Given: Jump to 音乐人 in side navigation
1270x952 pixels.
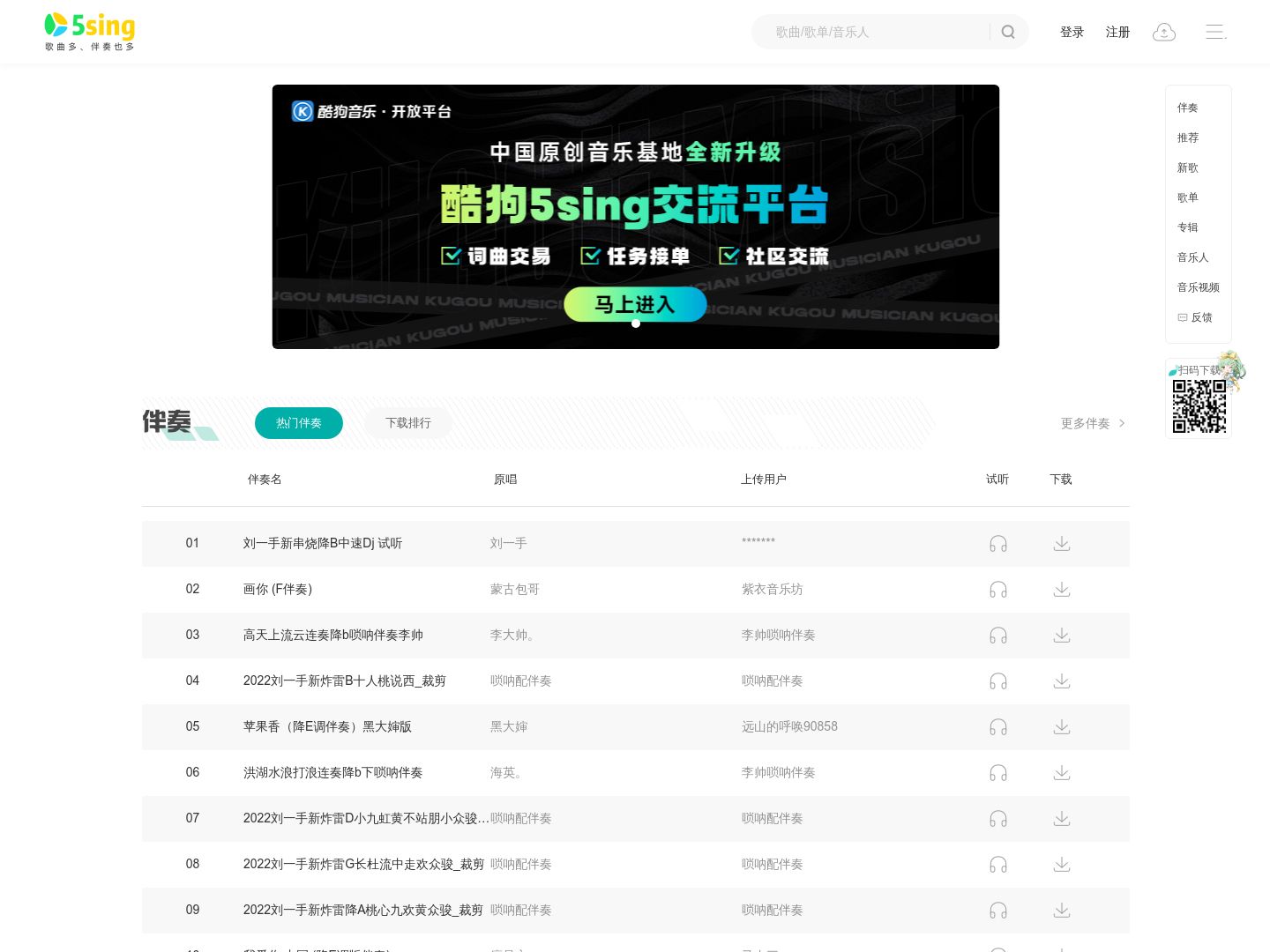Looking at the screenshot, I should coord(1193,257).
